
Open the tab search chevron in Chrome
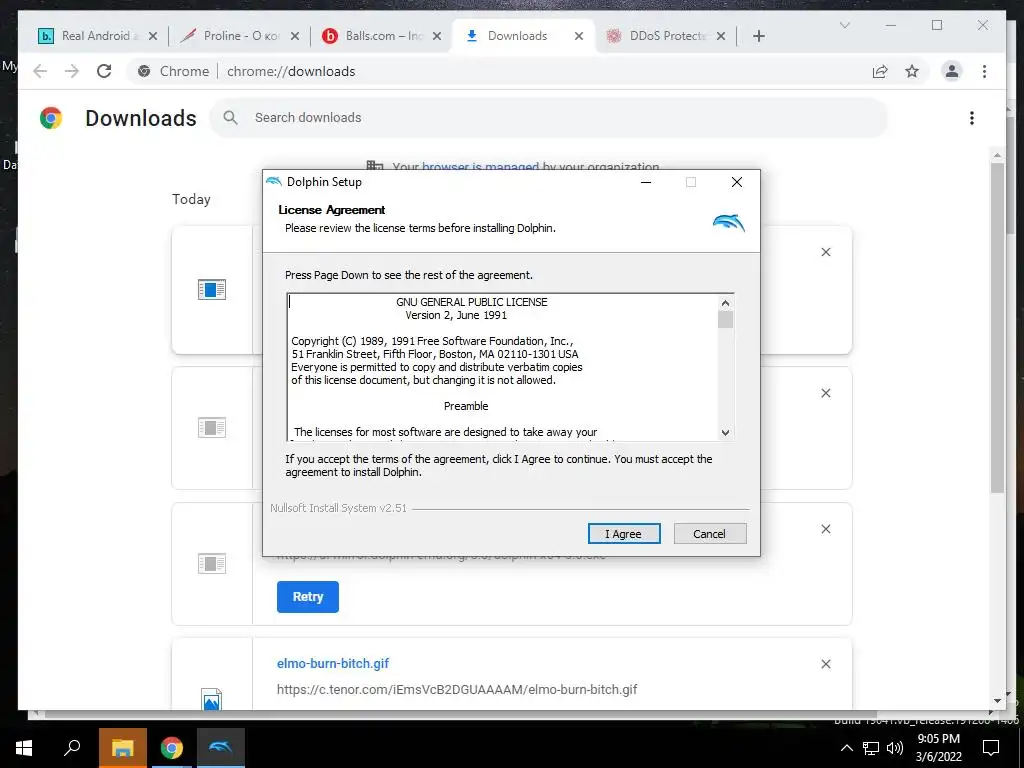pos(844,25)
